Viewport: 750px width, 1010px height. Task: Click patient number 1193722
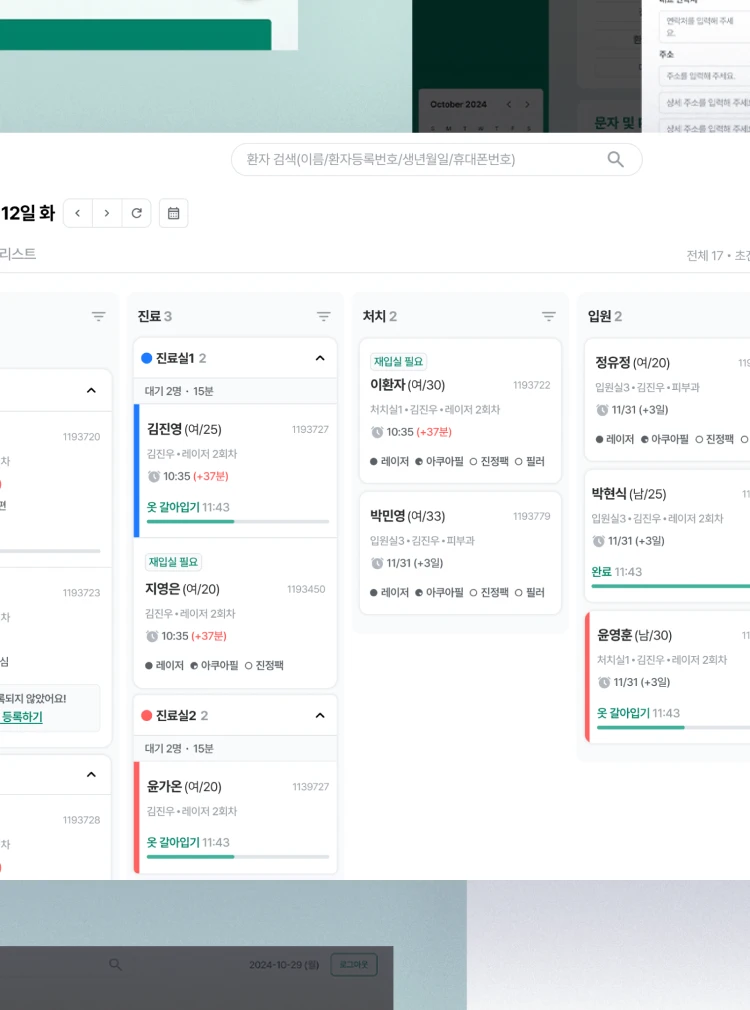point(532,385)
